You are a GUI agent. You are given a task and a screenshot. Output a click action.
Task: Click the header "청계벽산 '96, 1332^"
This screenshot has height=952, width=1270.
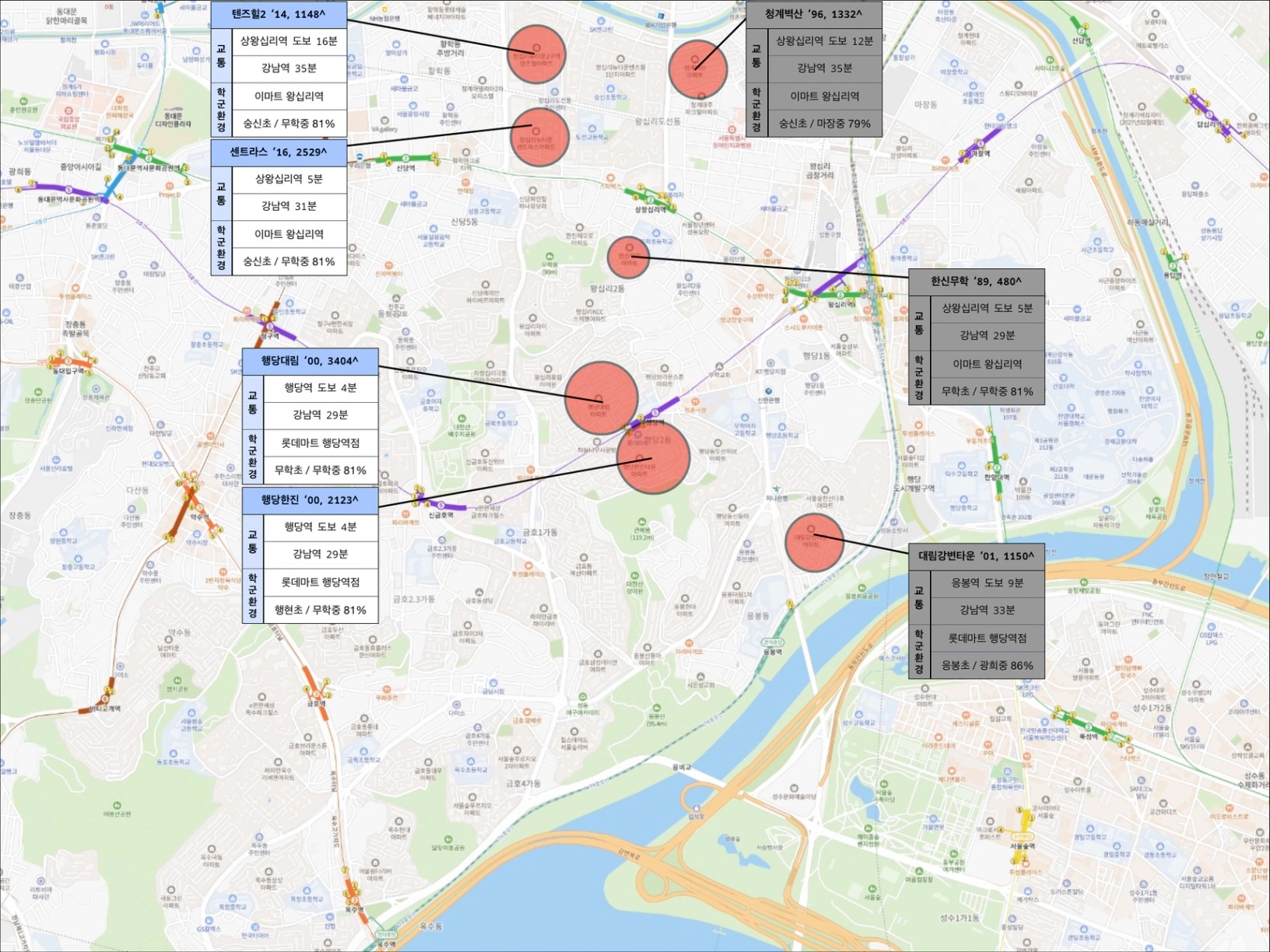pos(814,14)
